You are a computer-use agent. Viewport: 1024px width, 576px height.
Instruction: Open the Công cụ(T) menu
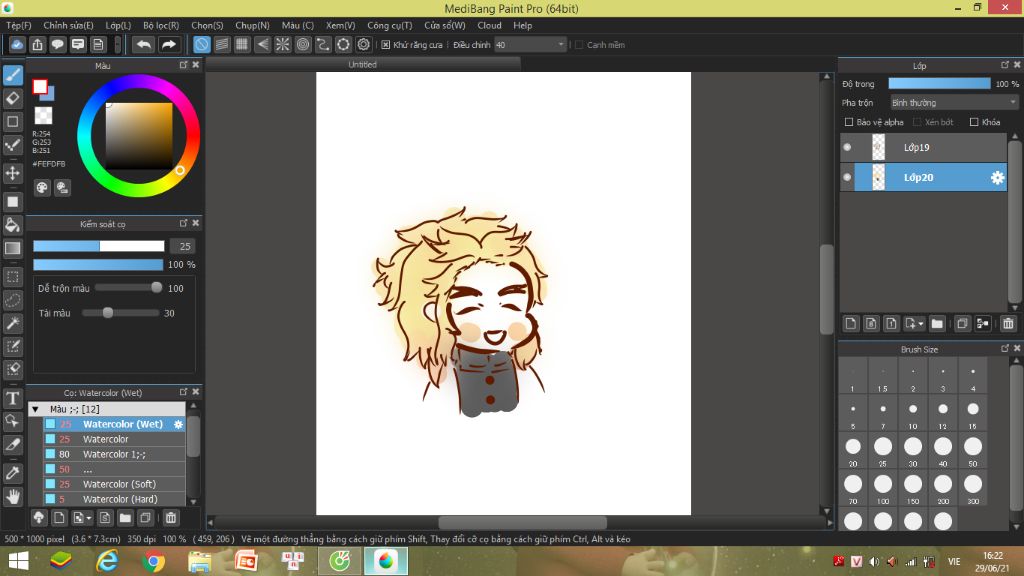pos(389,25)
